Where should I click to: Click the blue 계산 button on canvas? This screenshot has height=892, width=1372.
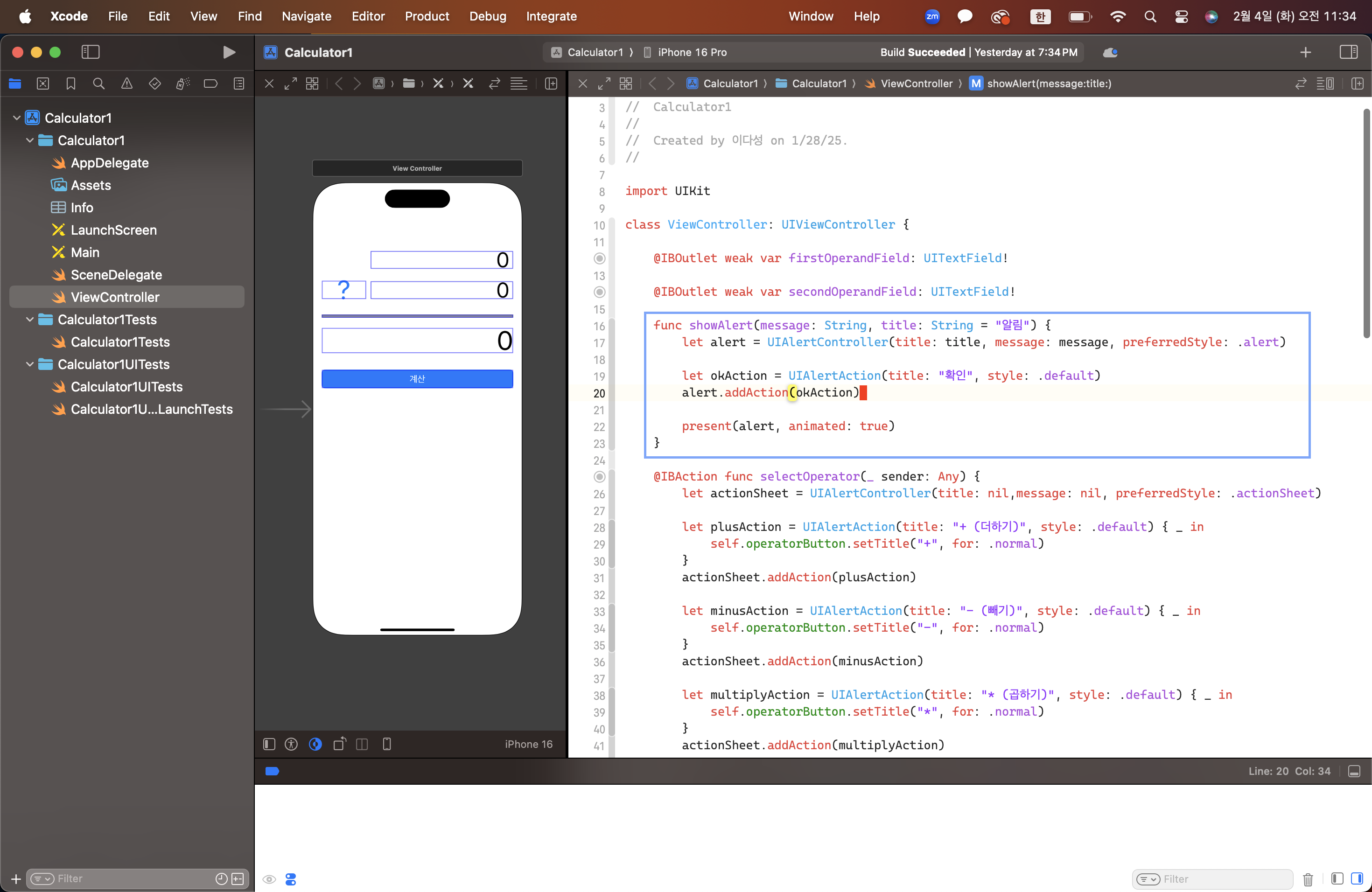417,378
